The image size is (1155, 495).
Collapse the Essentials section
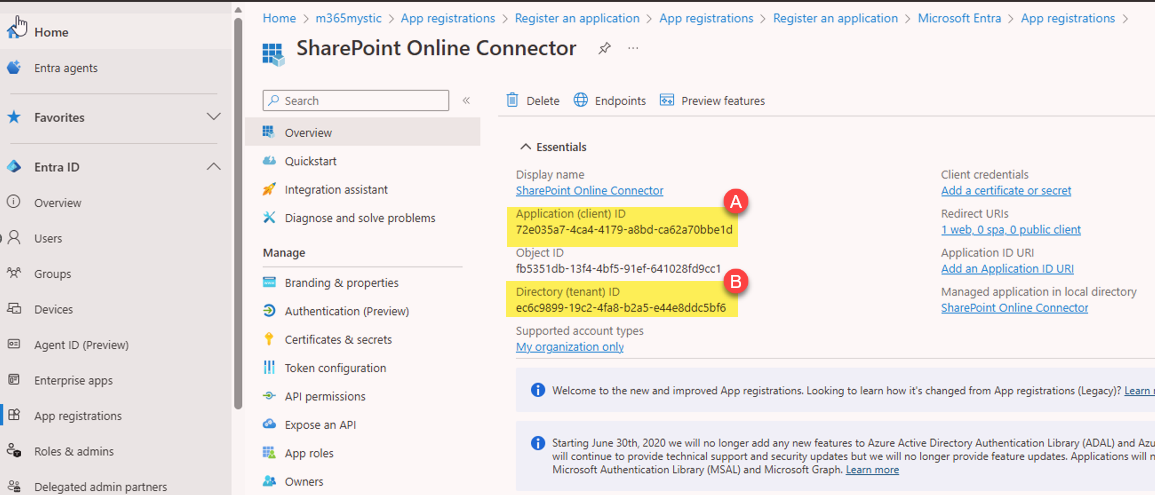pyautogui.click(x=524, y=147)
